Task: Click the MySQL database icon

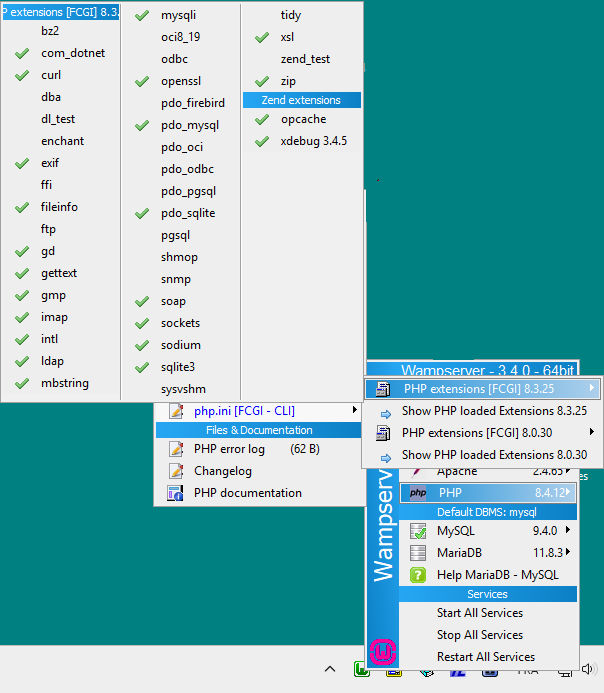Action: pyautogui.click(x=419, y=531)
